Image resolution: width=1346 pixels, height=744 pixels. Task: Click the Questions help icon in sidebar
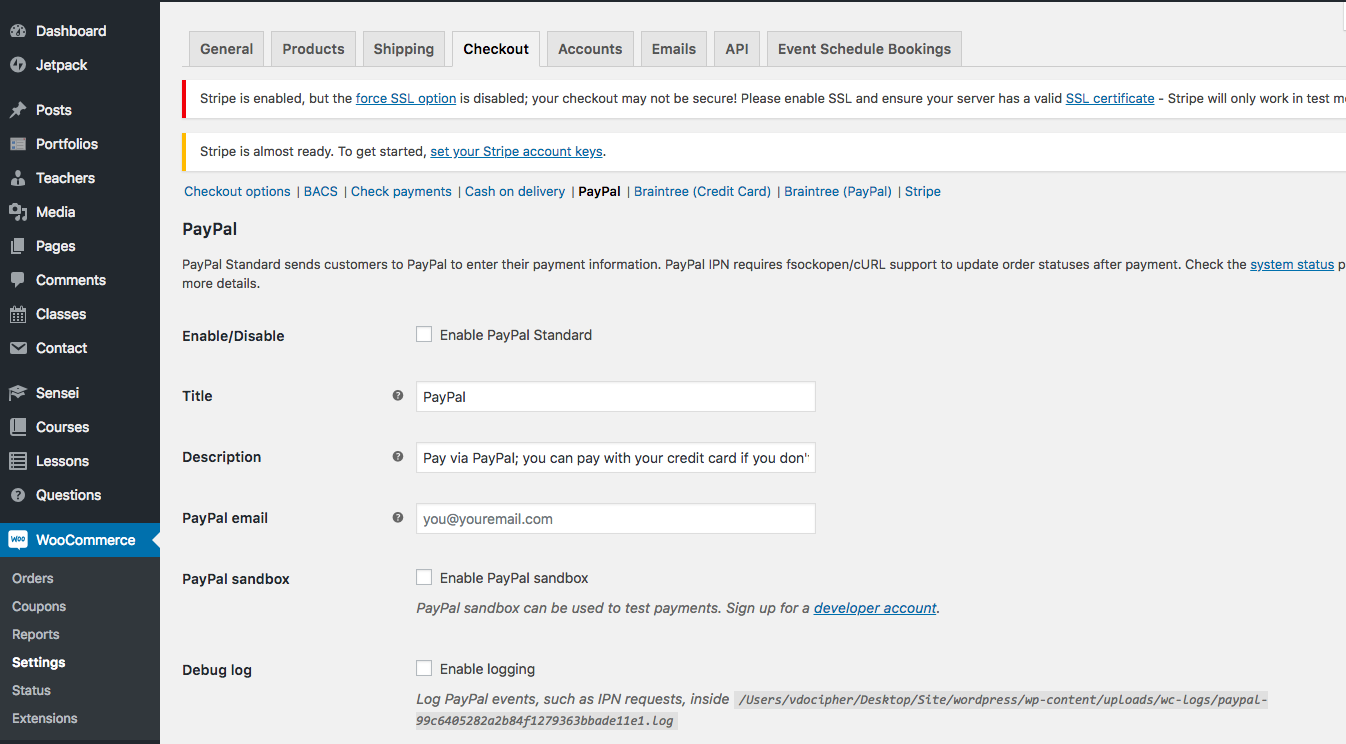[18, 495]
